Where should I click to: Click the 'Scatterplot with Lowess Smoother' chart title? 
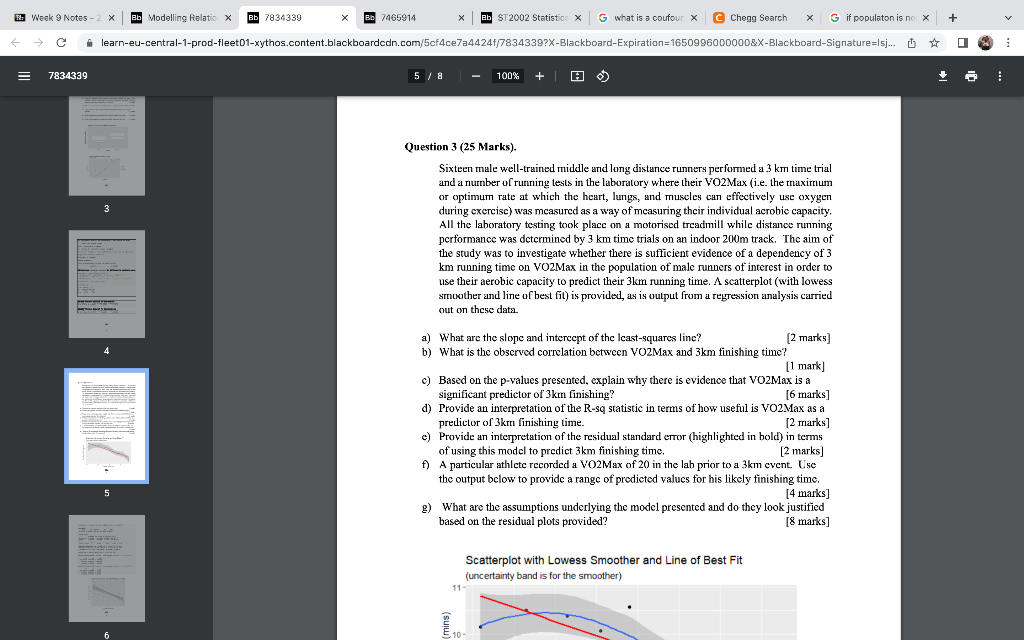[603, 560]
